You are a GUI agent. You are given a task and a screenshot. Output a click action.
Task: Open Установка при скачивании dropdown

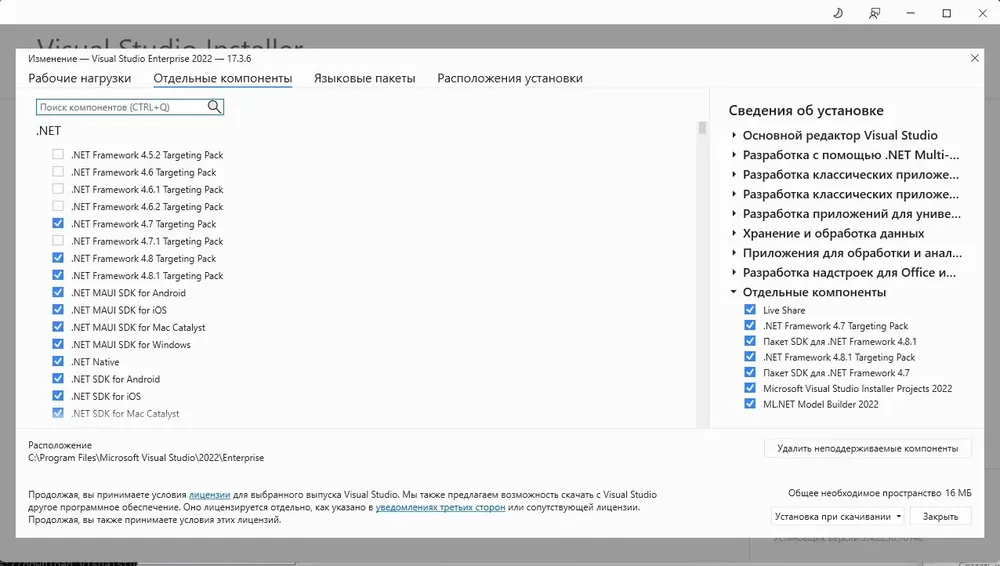pyautogui.click(x=838, y=516)
